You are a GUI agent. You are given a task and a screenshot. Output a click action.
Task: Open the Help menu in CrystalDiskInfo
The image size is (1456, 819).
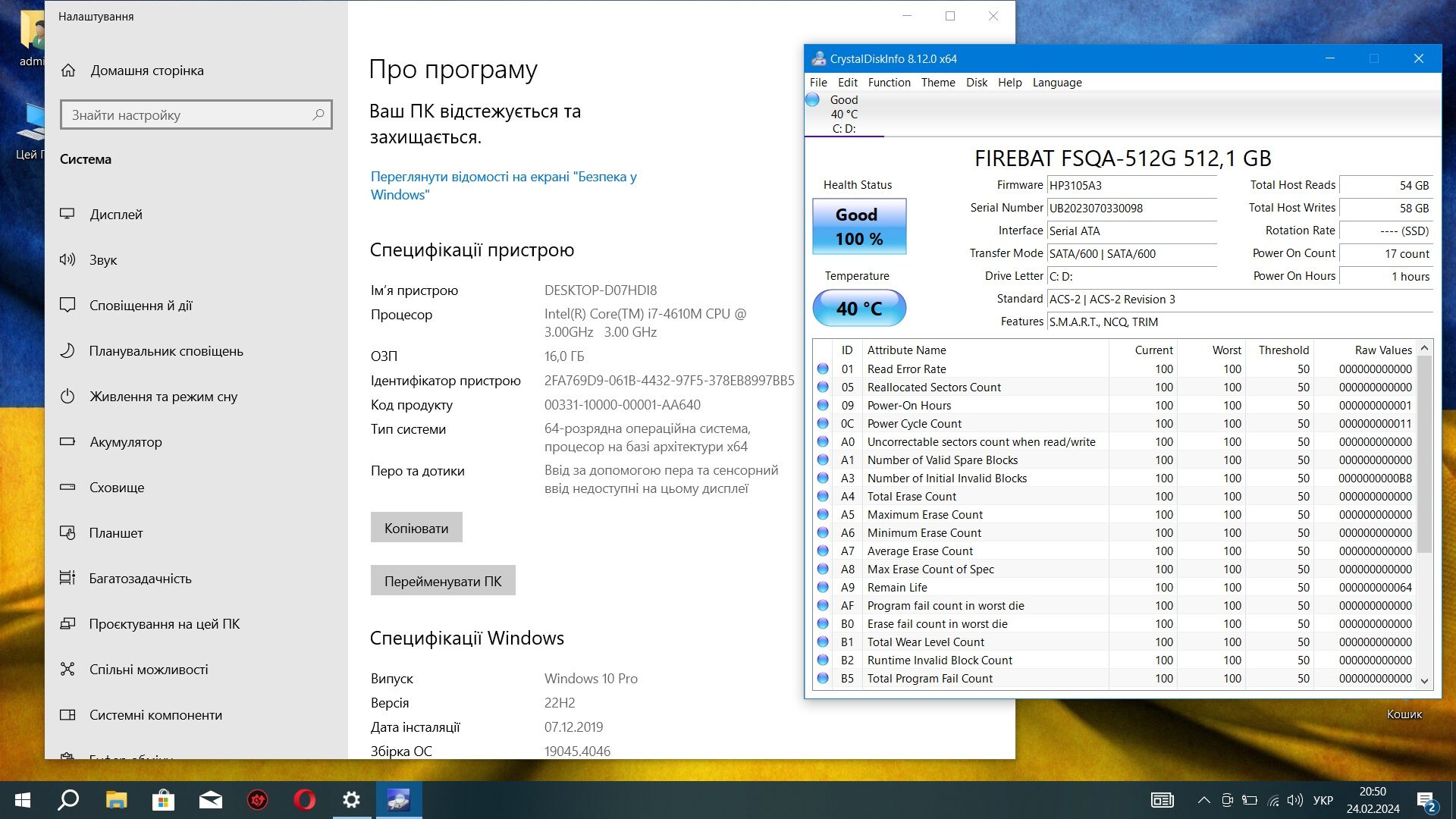[x=1009, y=82]
